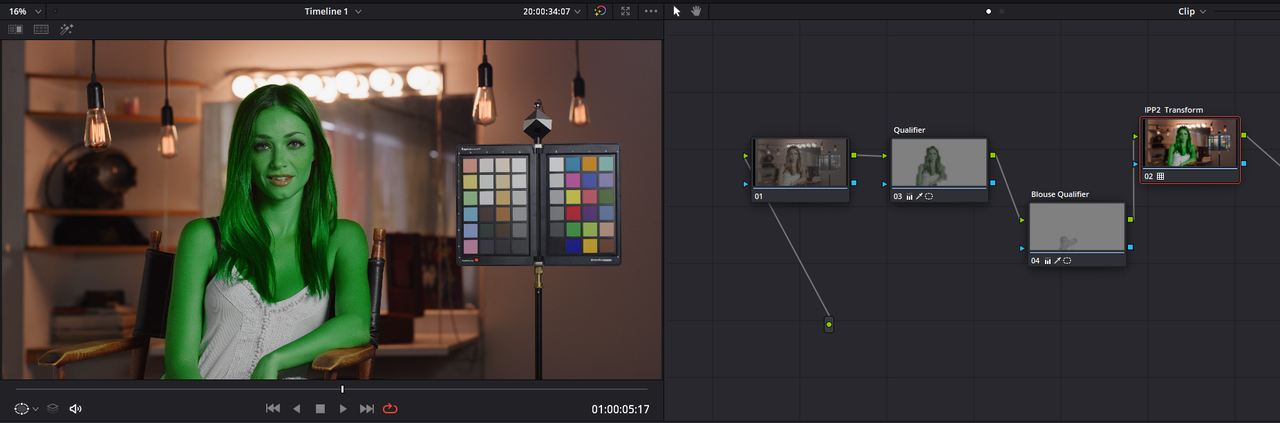1280x423 pixels.
Task: Select the Blouse Qualifier node 04 thumbnail
Action: coord(1077,227)
